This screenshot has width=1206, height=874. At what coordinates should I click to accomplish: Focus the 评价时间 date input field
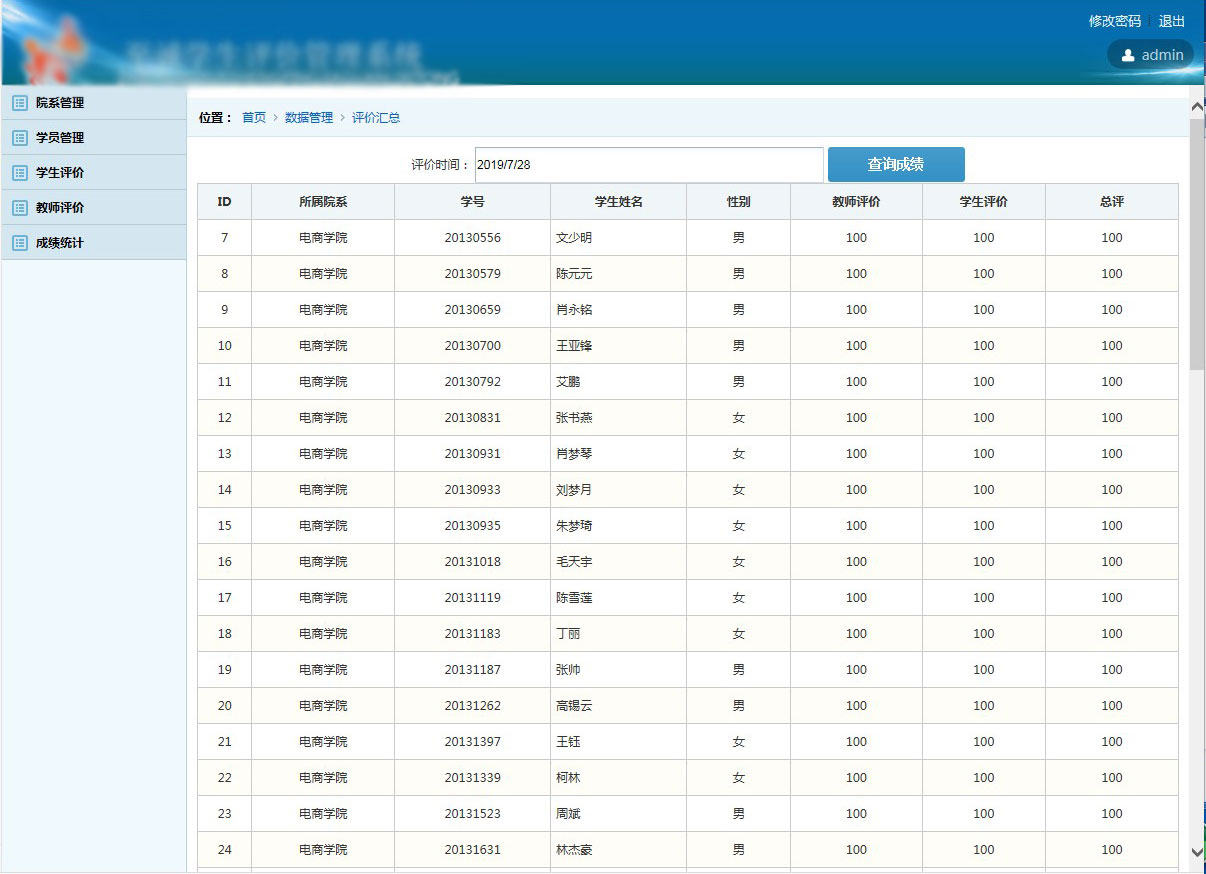648,165
